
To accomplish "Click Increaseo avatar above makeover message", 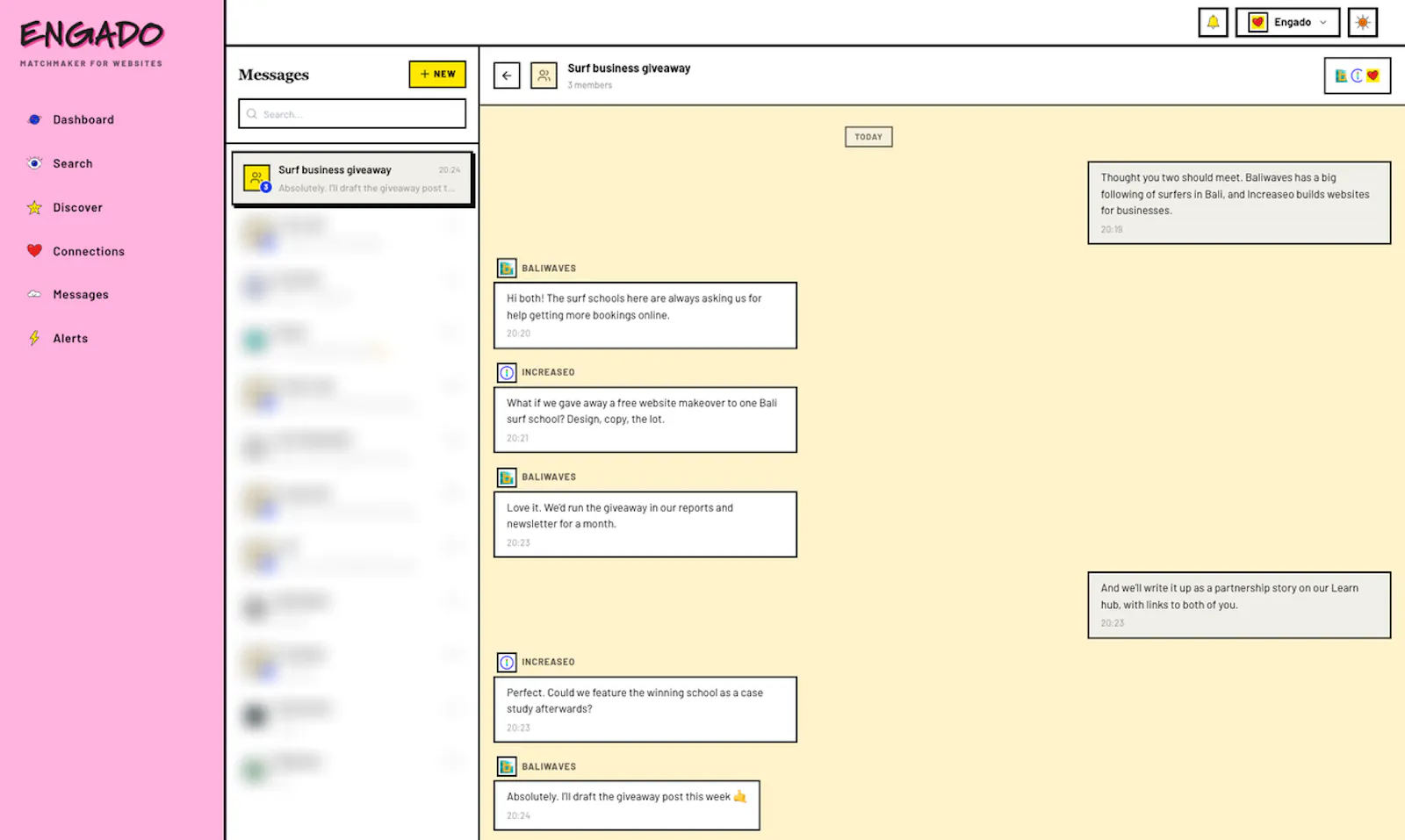I will (x=507, y=372).
